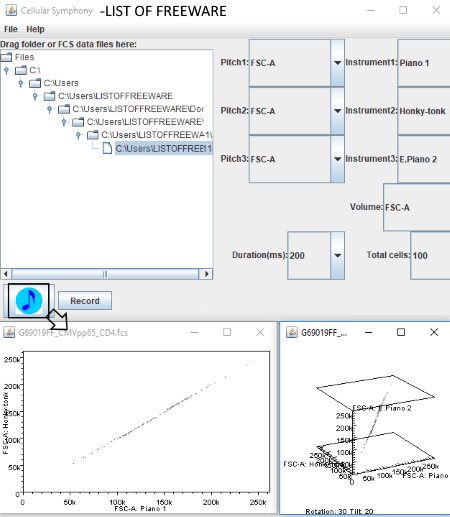The height and width of the screenshot is (517, 450).
Task: Click the Pitch2 FSC-A value field
Action: pyautogui.click(x=290, y=111)
